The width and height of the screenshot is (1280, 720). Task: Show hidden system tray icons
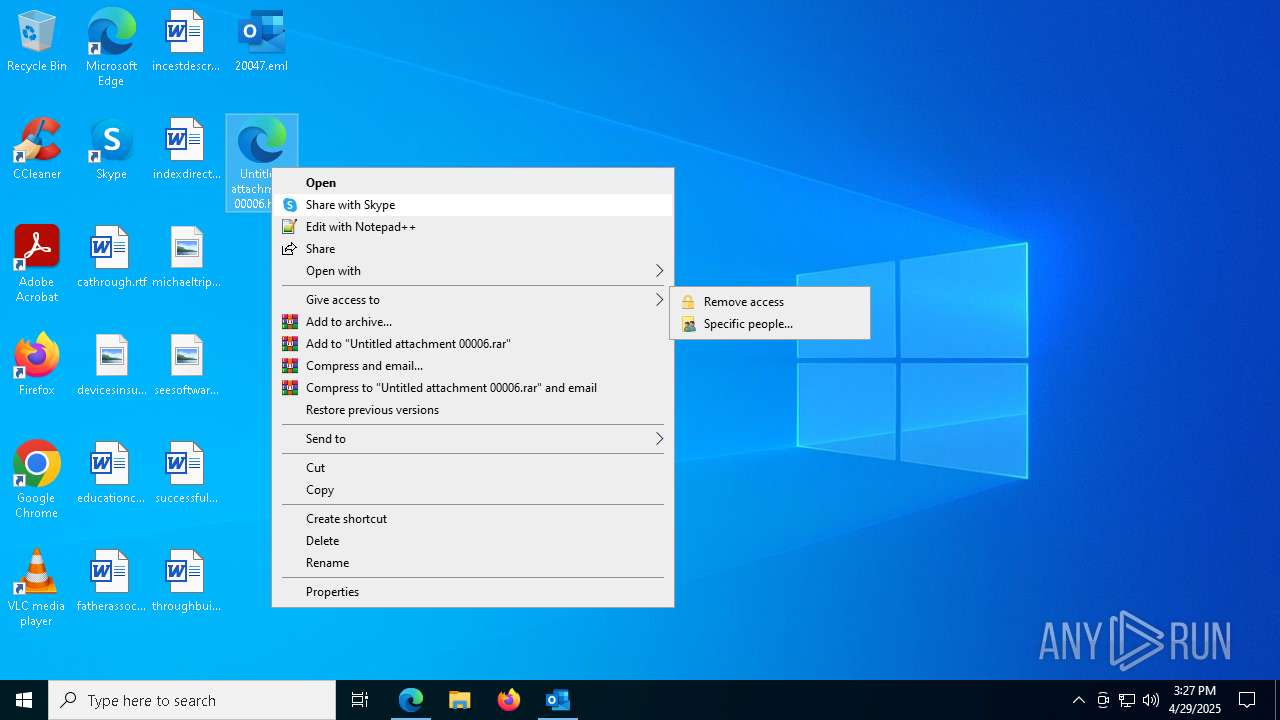pos(1078,700)
